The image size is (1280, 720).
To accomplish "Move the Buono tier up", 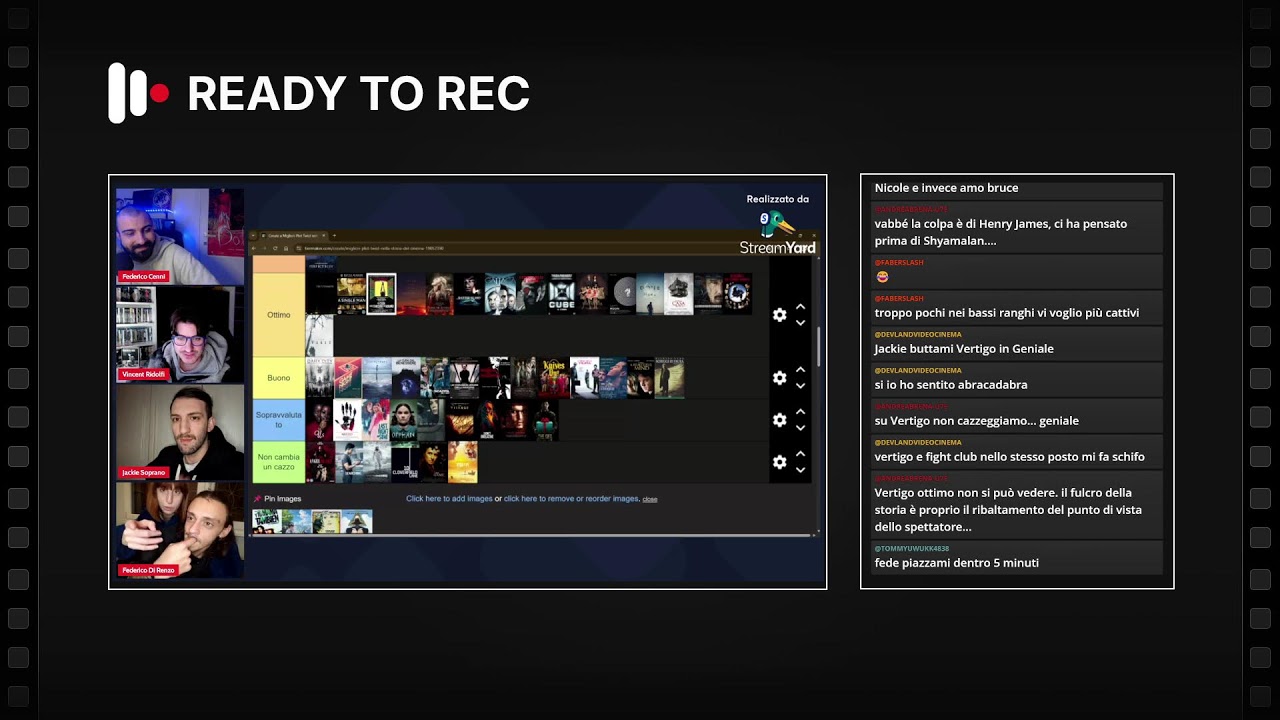I will [x=800, y=370].
